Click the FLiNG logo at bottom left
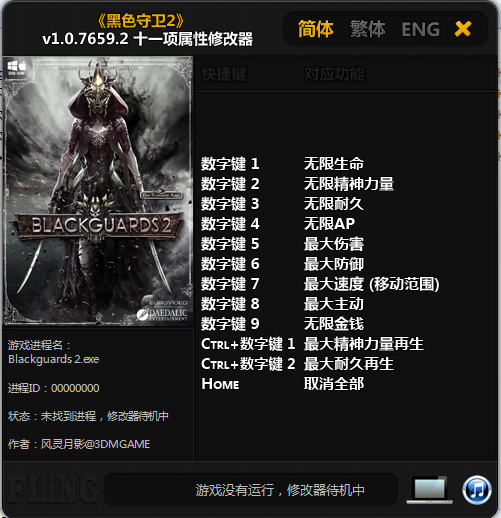Image resolution: width=501 pixels, height=518 pixels. [x=52, y=490]
